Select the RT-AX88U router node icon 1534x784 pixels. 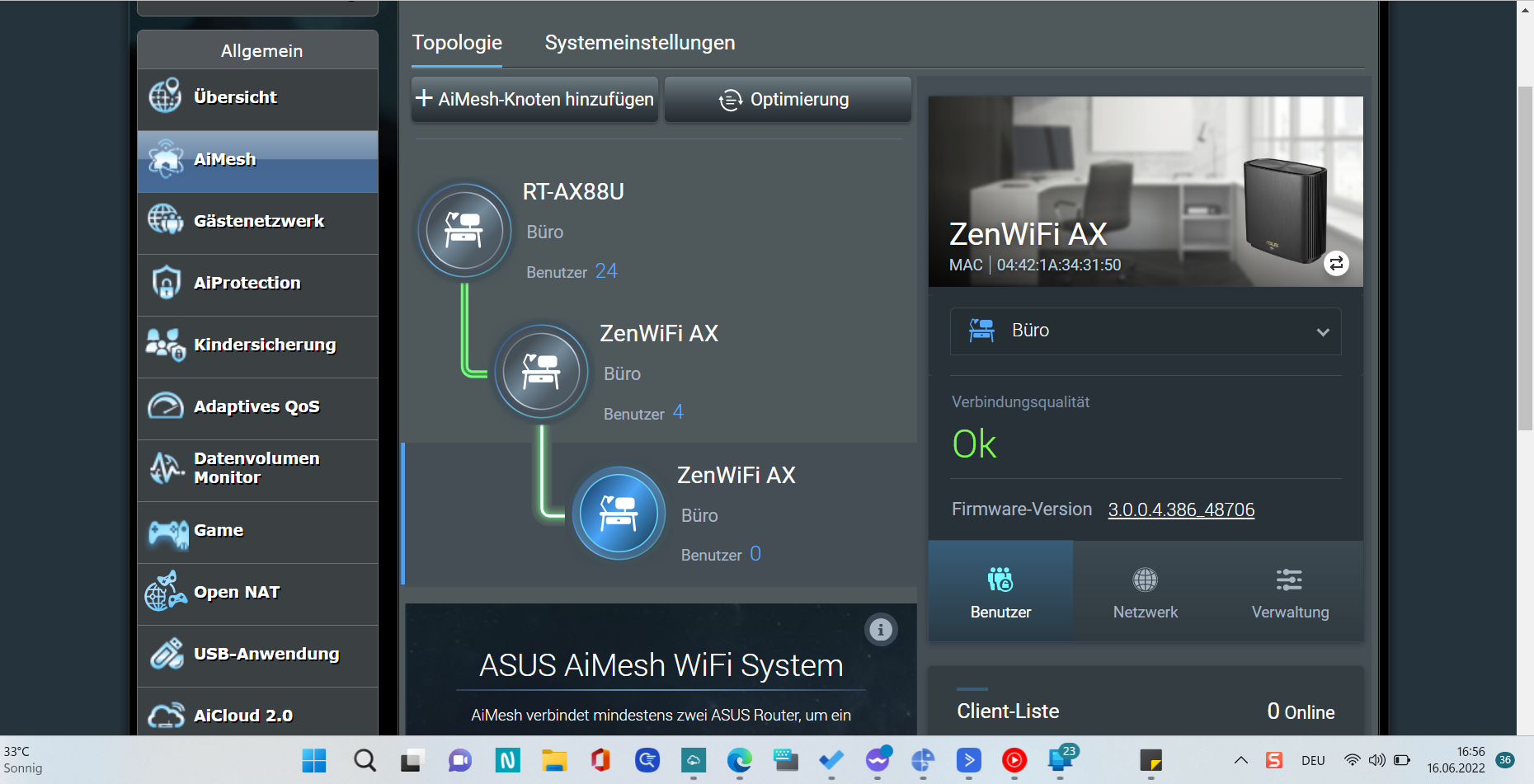464,230
